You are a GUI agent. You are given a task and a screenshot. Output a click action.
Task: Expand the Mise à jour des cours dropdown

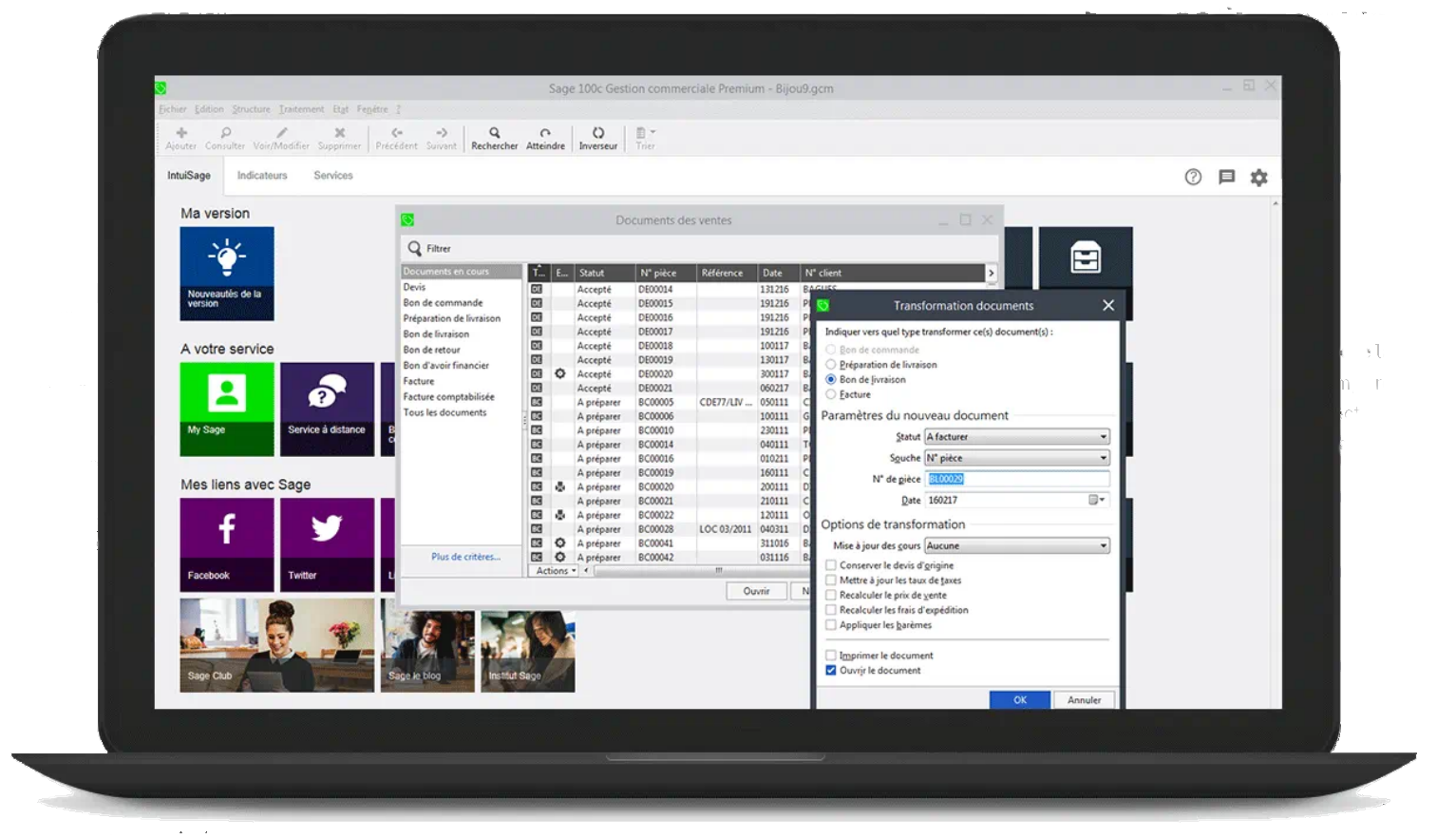pos(1103,545)
